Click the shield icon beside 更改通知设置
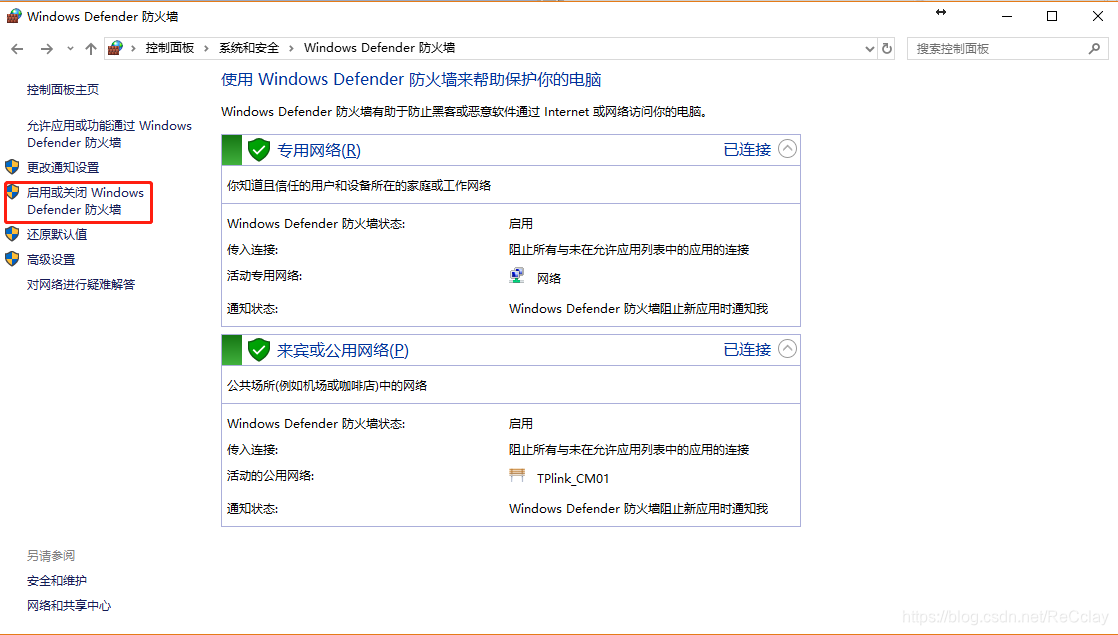This screenshot has height=635, width=1118. point(12,167)
